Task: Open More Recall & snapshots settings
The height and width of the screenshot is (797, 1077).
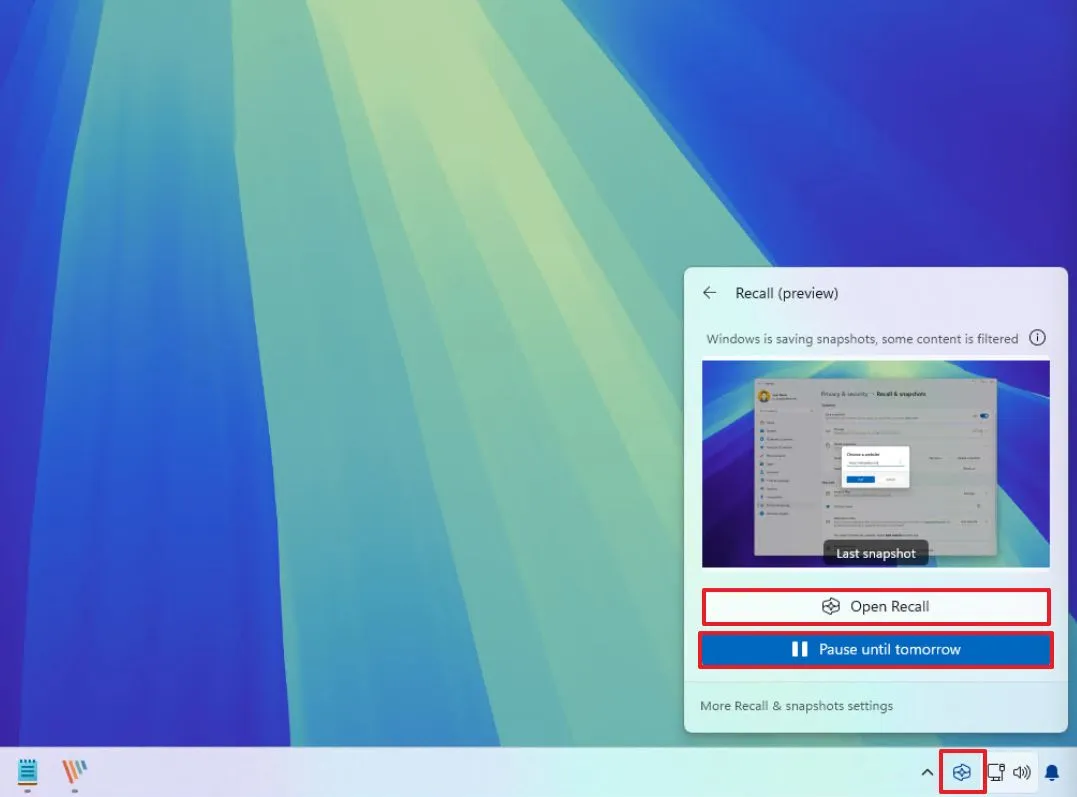Action: point(796,705)
